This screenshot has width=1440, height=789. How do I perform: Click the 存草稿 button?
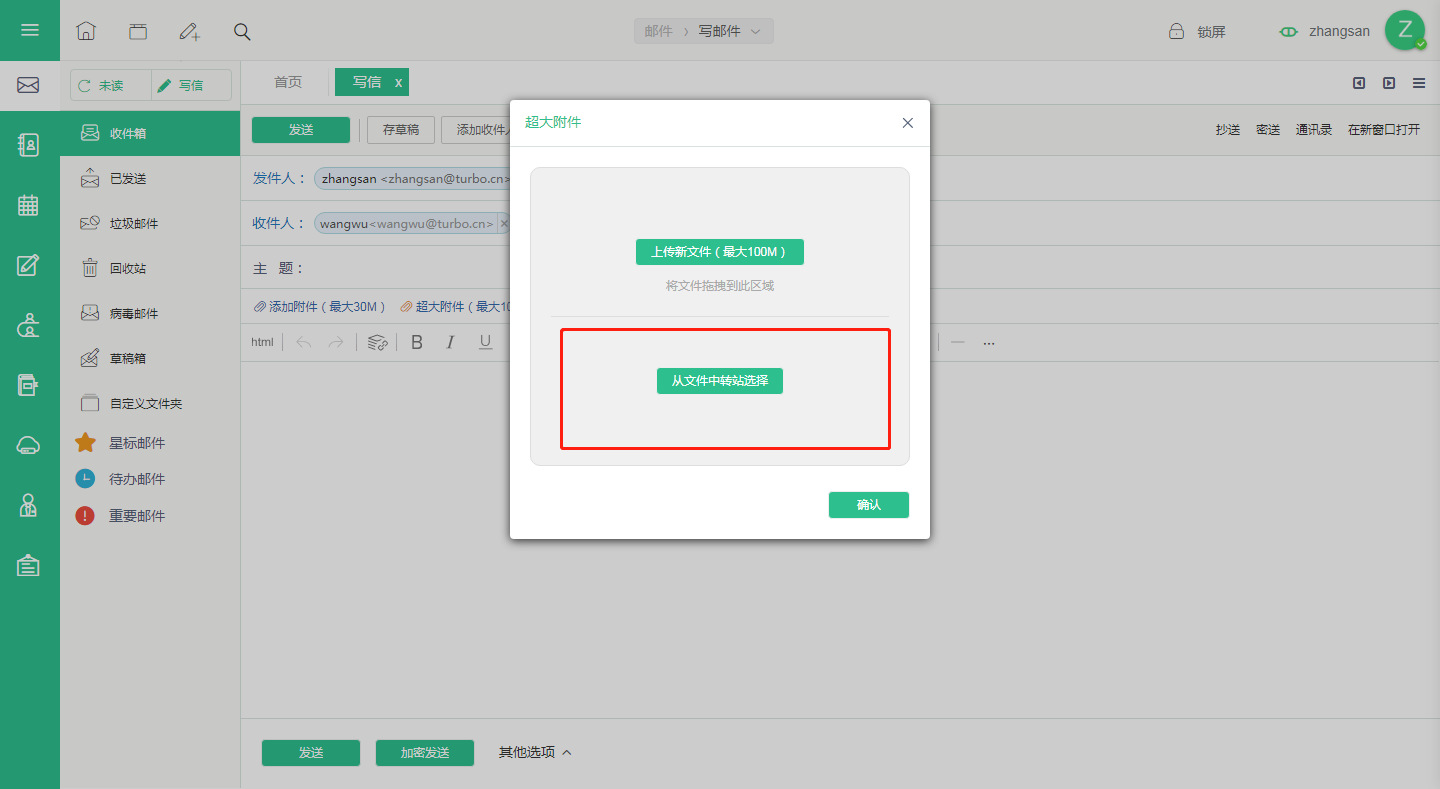coord(401,130)
